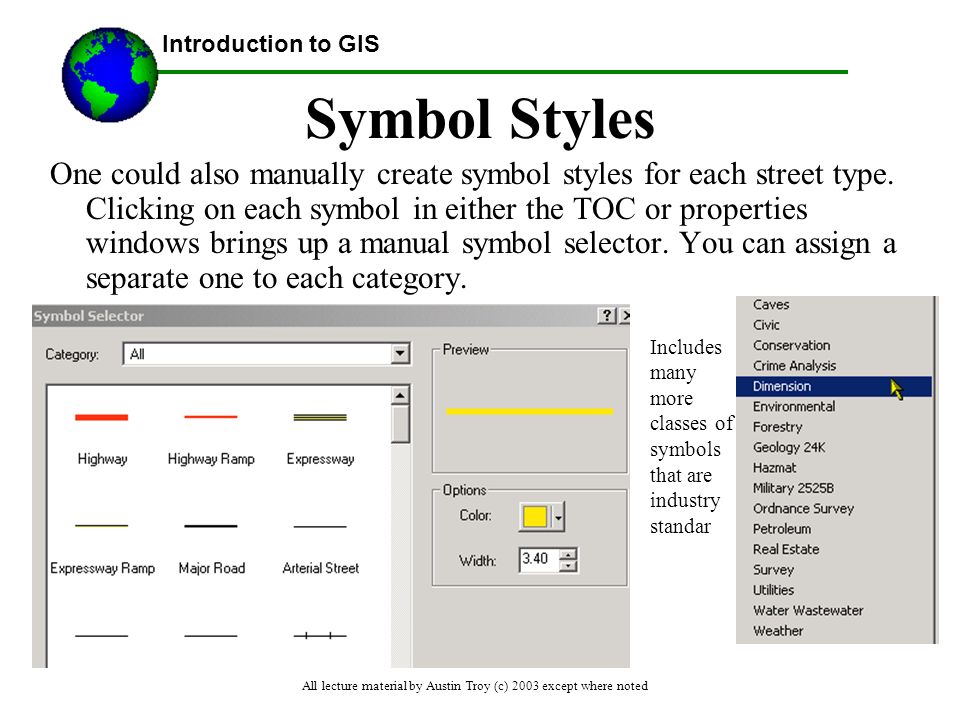960x720 pixels.
Task: Click the Major Road label text
Action: coord(212,568)
